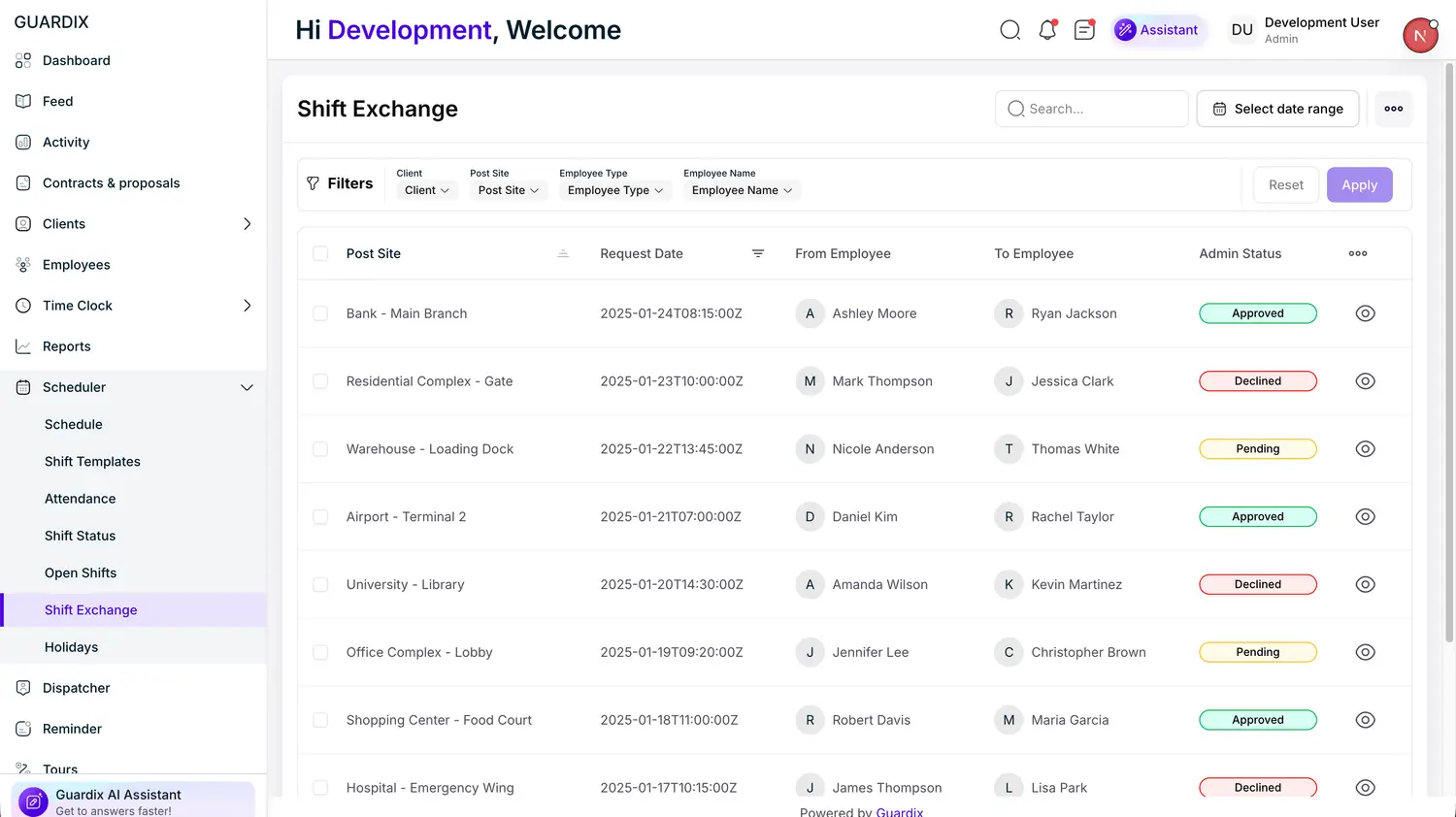This screenshot has height=817, width=1456.
Task: Click the Request Date filter icon
Action: [x=758, y=253]
